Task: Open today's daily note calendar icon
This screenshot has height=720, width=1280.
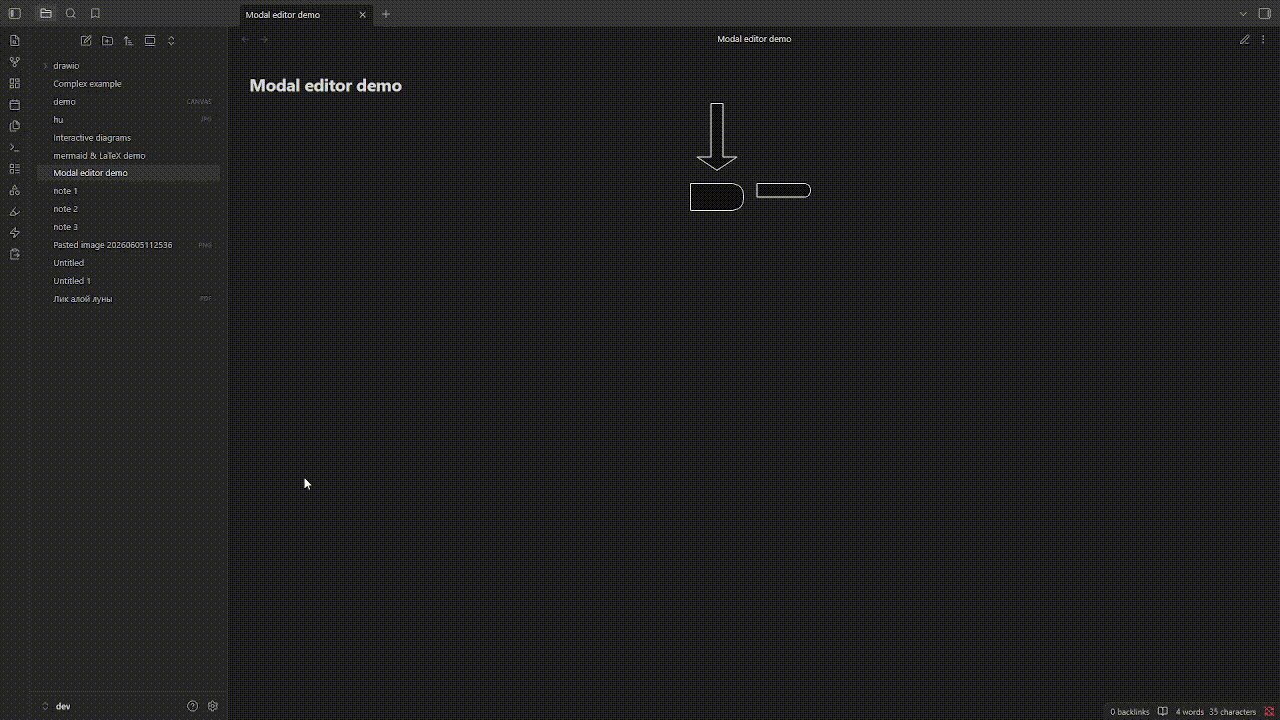Action: point(14,105)
